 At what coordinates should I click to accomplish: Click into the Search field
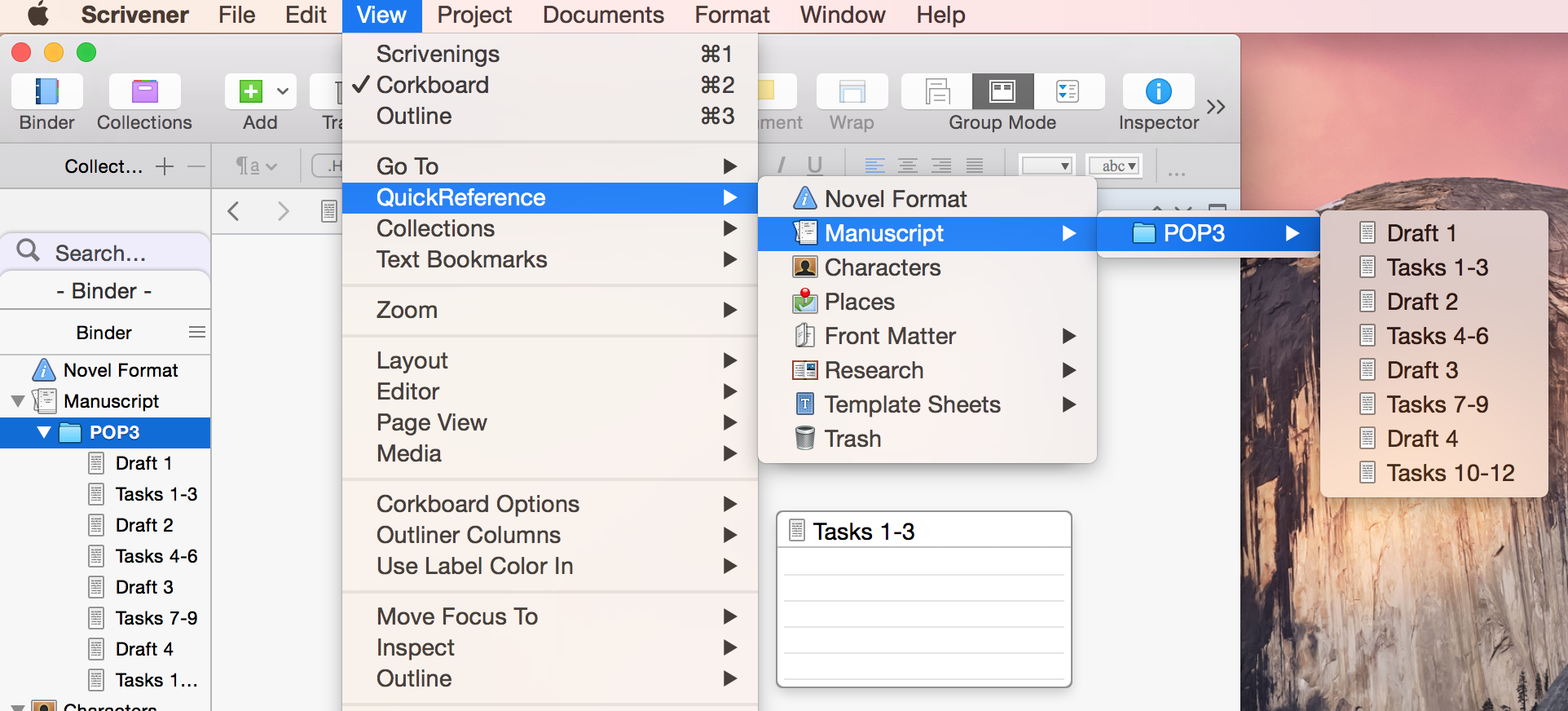coord(105,253)
